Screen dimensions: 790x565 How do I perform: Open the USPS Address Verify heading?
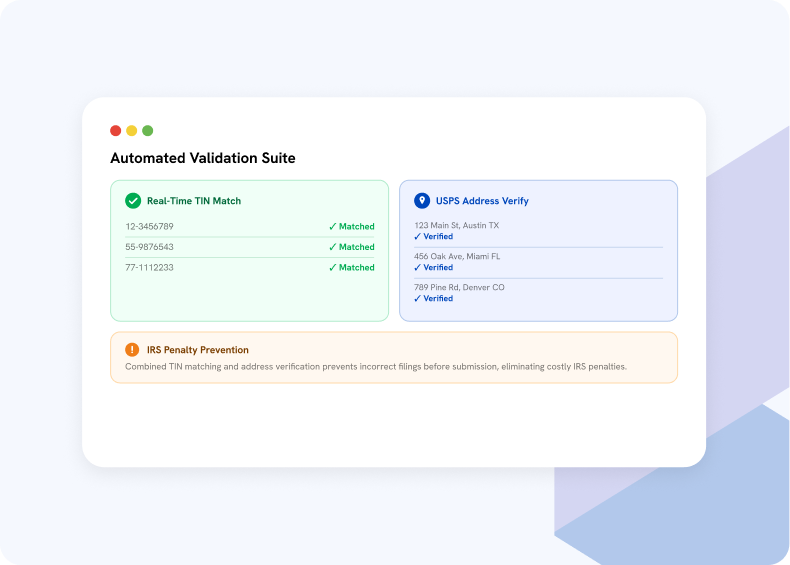[x=482, y=201]
